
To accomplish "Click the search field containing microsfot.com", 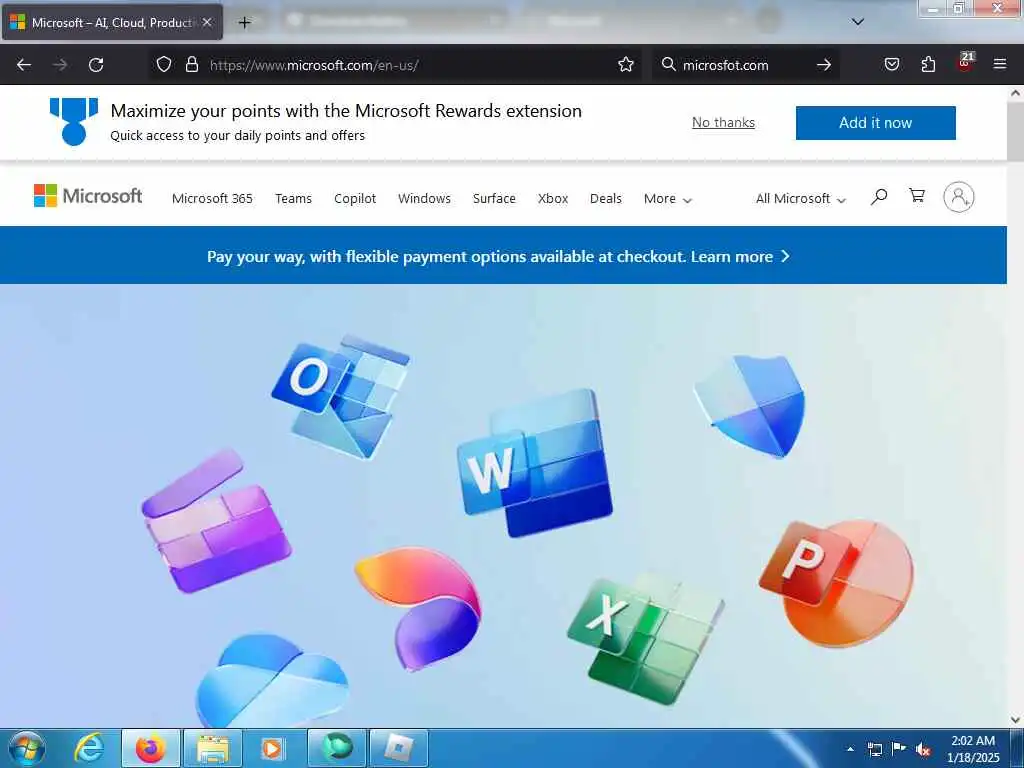I will coord(744,65).
